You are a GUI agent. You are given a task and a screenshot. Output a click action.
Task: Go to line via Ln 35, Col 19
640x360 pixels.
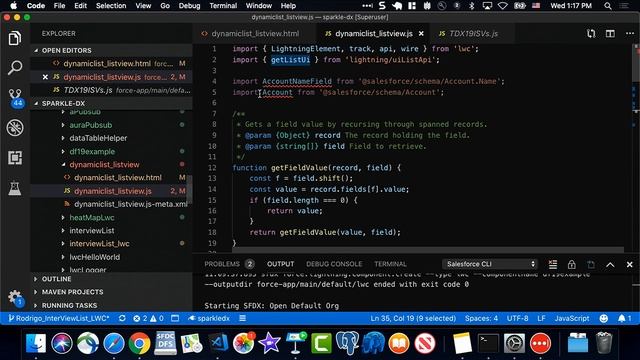(x=413, y=318)
